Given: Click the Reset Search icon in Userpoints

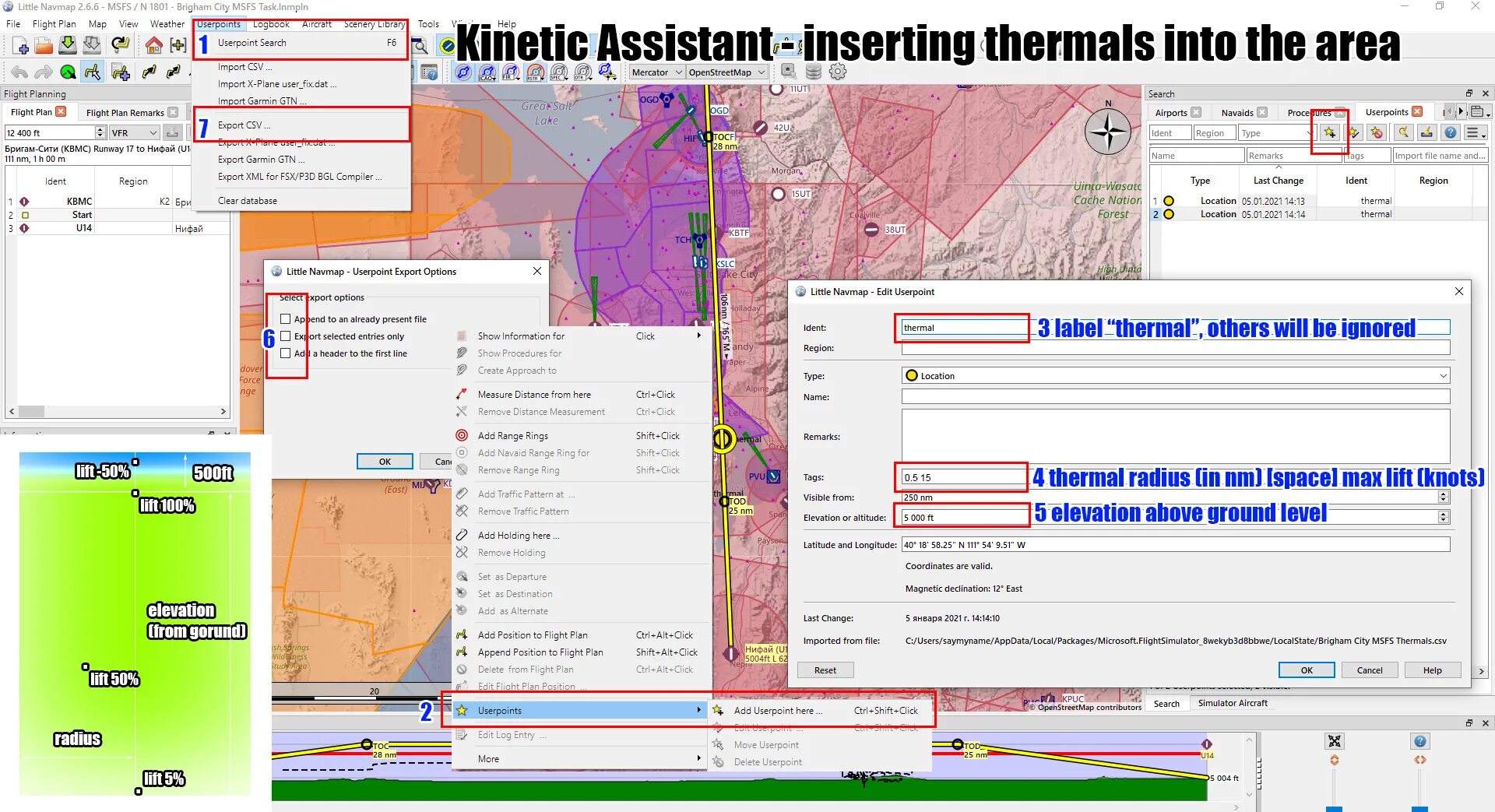Looking at the screenshot, I should (1403, 132).
